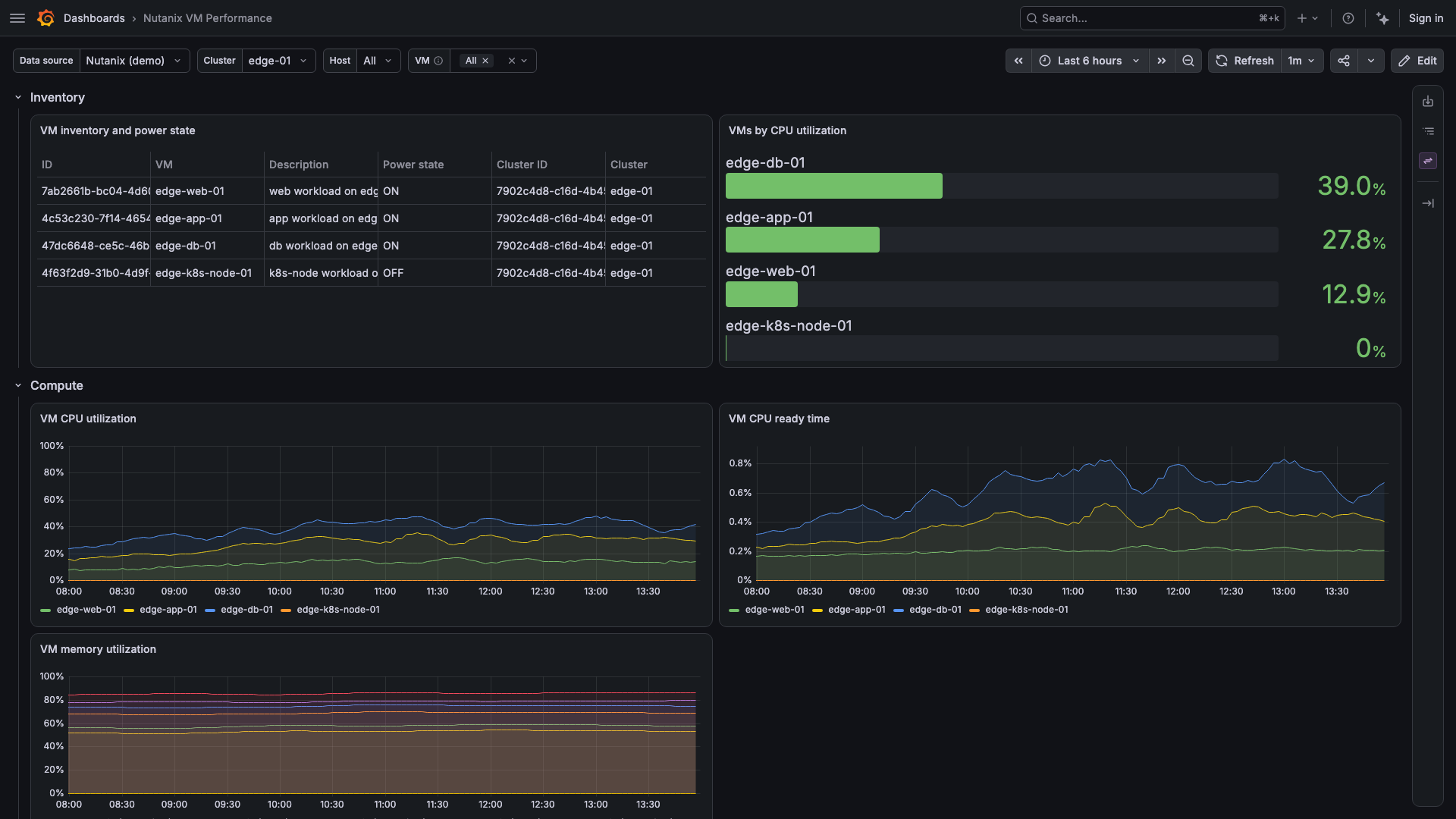Click the share dashboard icon
The height and width of the screenshot is (819, 1456).
pos(1343,61)
